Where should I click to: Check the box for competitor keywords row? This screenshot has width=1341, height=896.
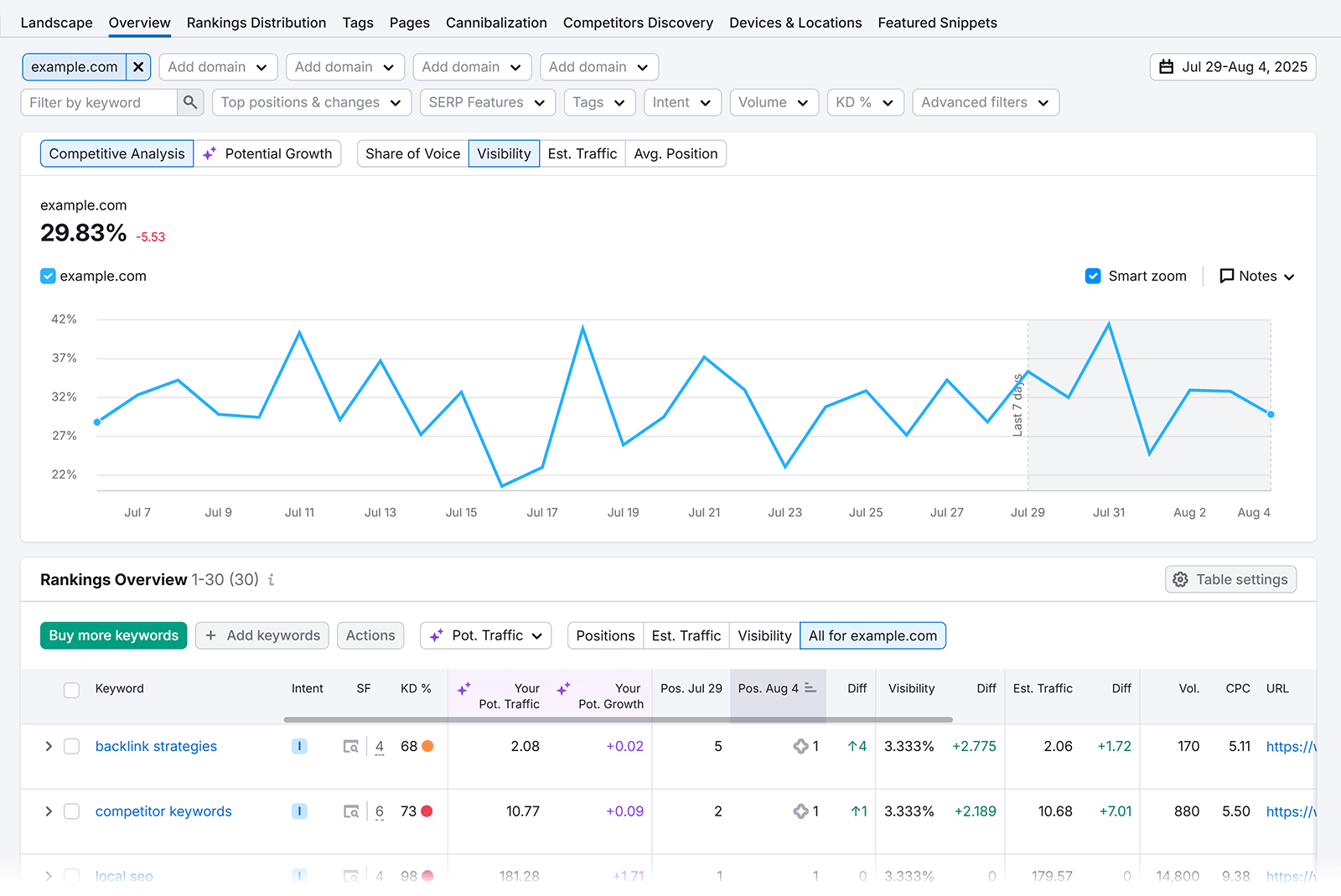72,811
